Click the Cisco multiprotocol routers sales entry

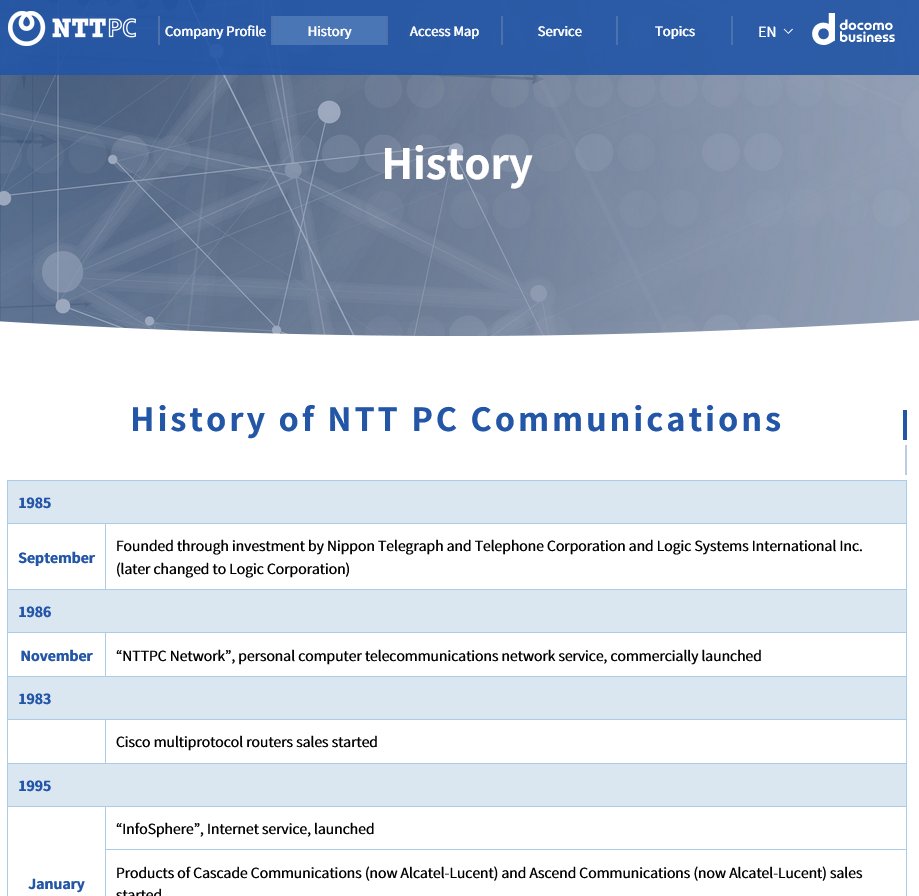(x=506, y=741)
